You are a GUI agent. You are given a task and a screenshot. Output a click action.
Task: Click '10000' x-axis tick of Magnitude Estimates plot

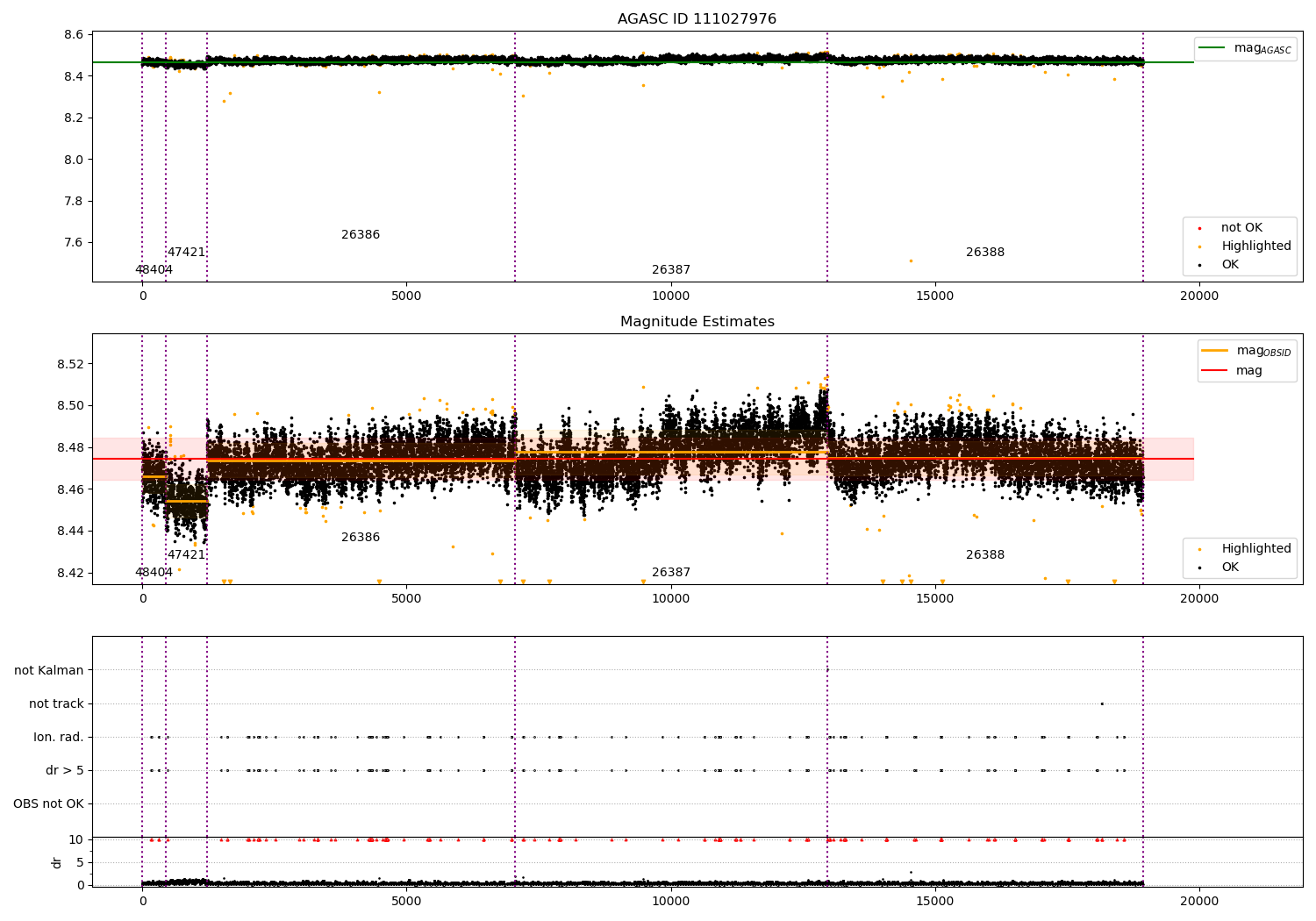tap(671, 599)
